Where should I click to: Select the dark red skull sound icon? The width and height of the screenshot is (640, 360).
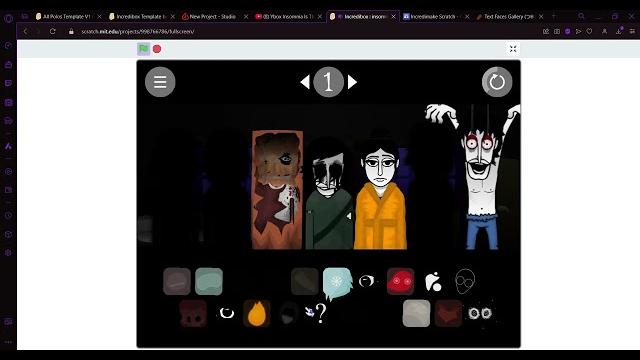pyautogui.click(x=193, y=313)
